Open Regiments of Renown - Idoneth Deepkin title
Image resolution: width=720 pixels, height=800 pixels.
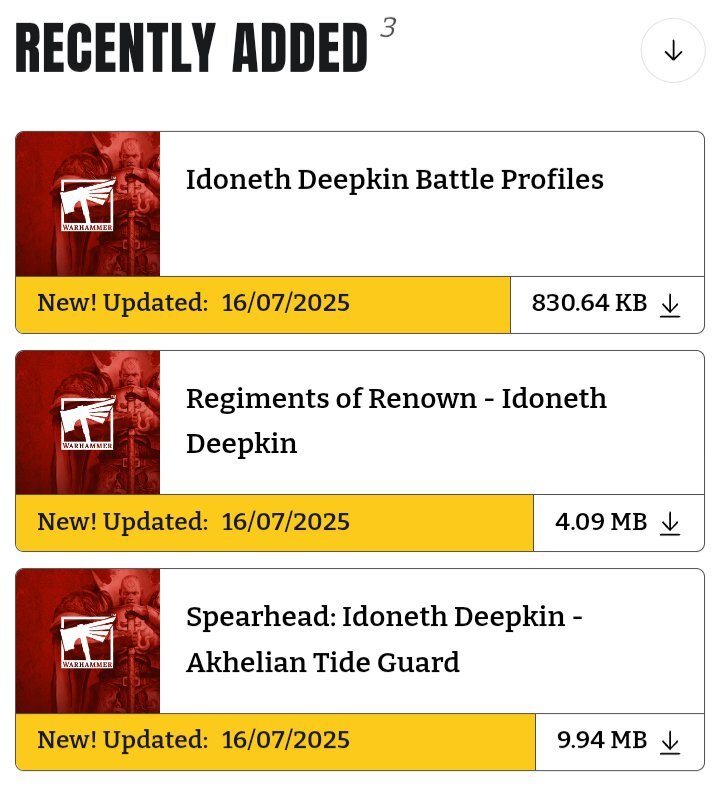click(396, 421)
